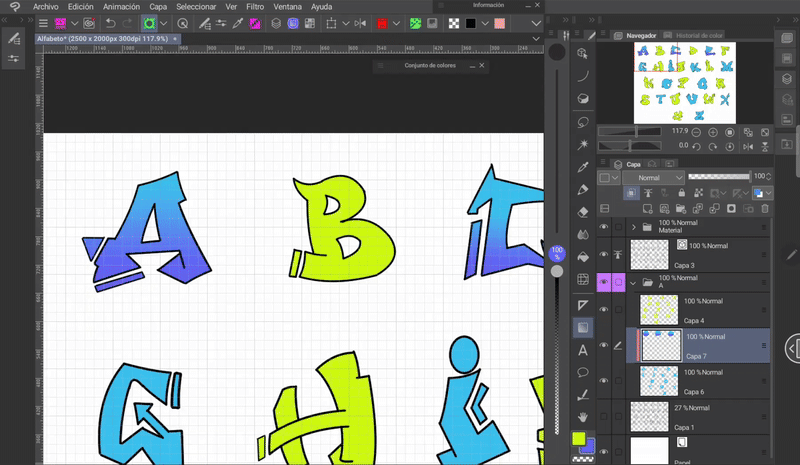Image resolution: width=800 pixels, height=465 pixels.
Task: Select the Speech balloon tool
Action: click(x=583, y=372)
